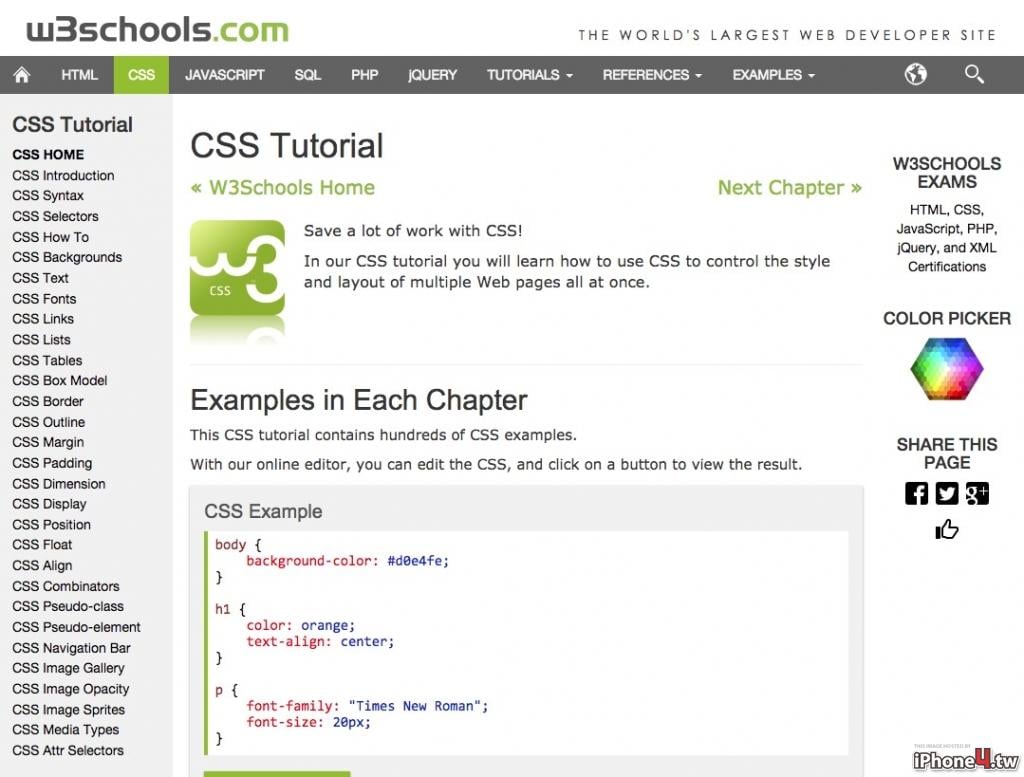1024x777 pixels.
Task: Open CSS Image Opacity chapter
Action: [71, 690]
